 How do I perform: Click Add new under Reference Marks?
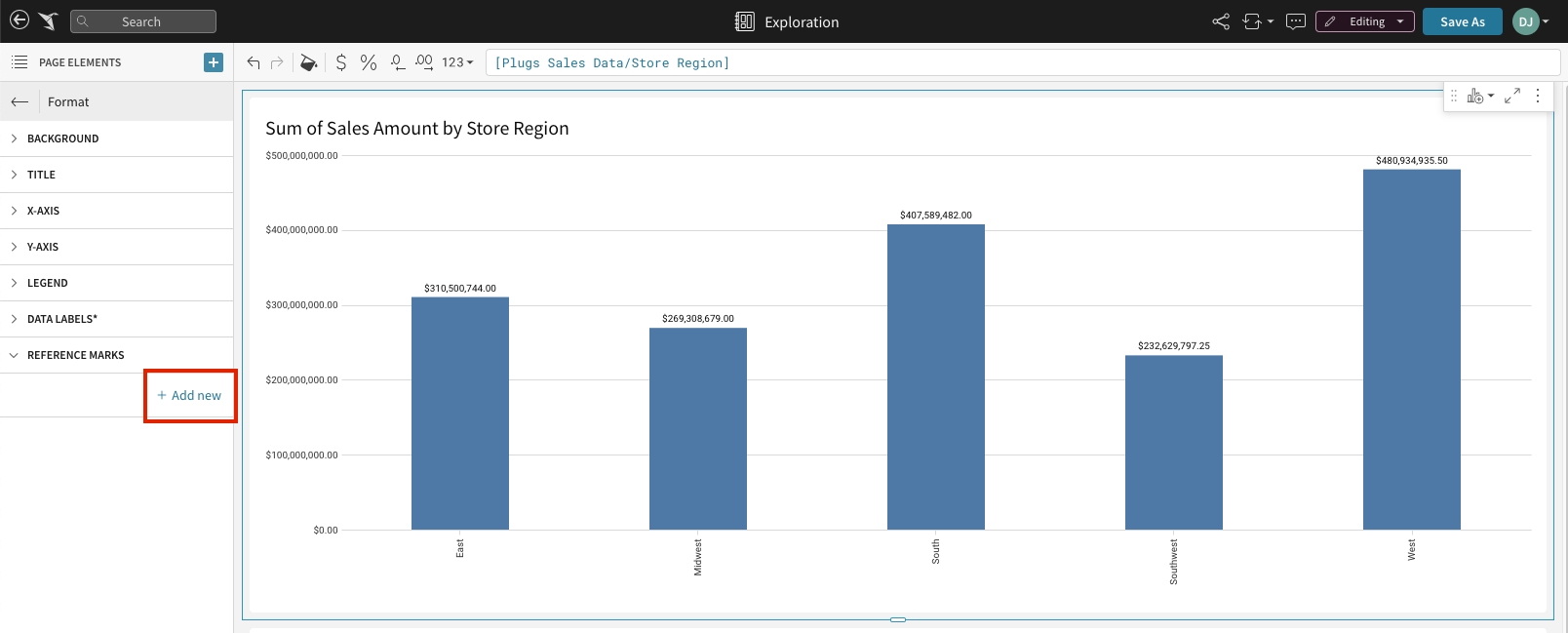[x=190, y=395]
